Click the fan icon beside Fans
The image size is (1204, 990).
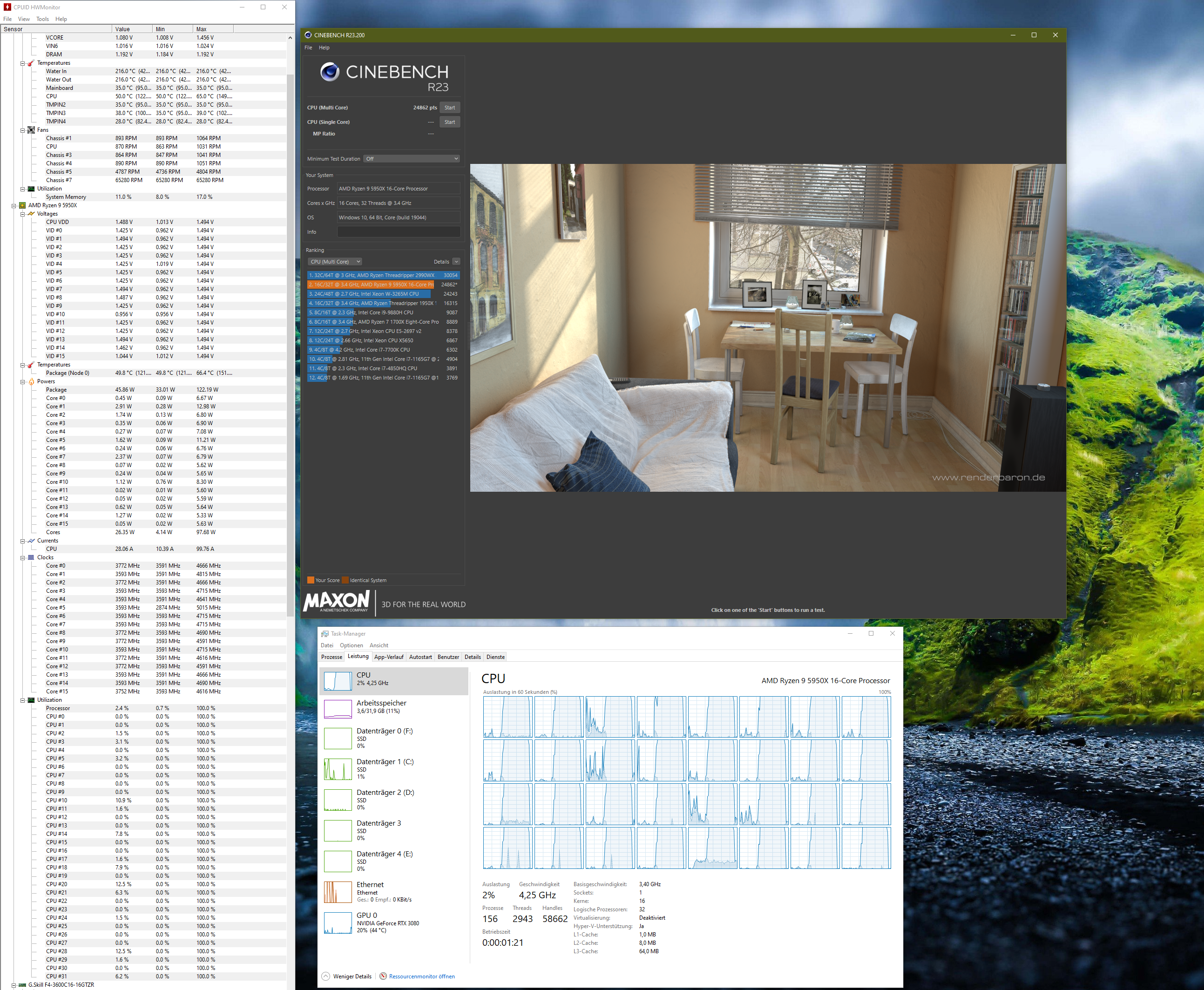[x=31, y=130]
